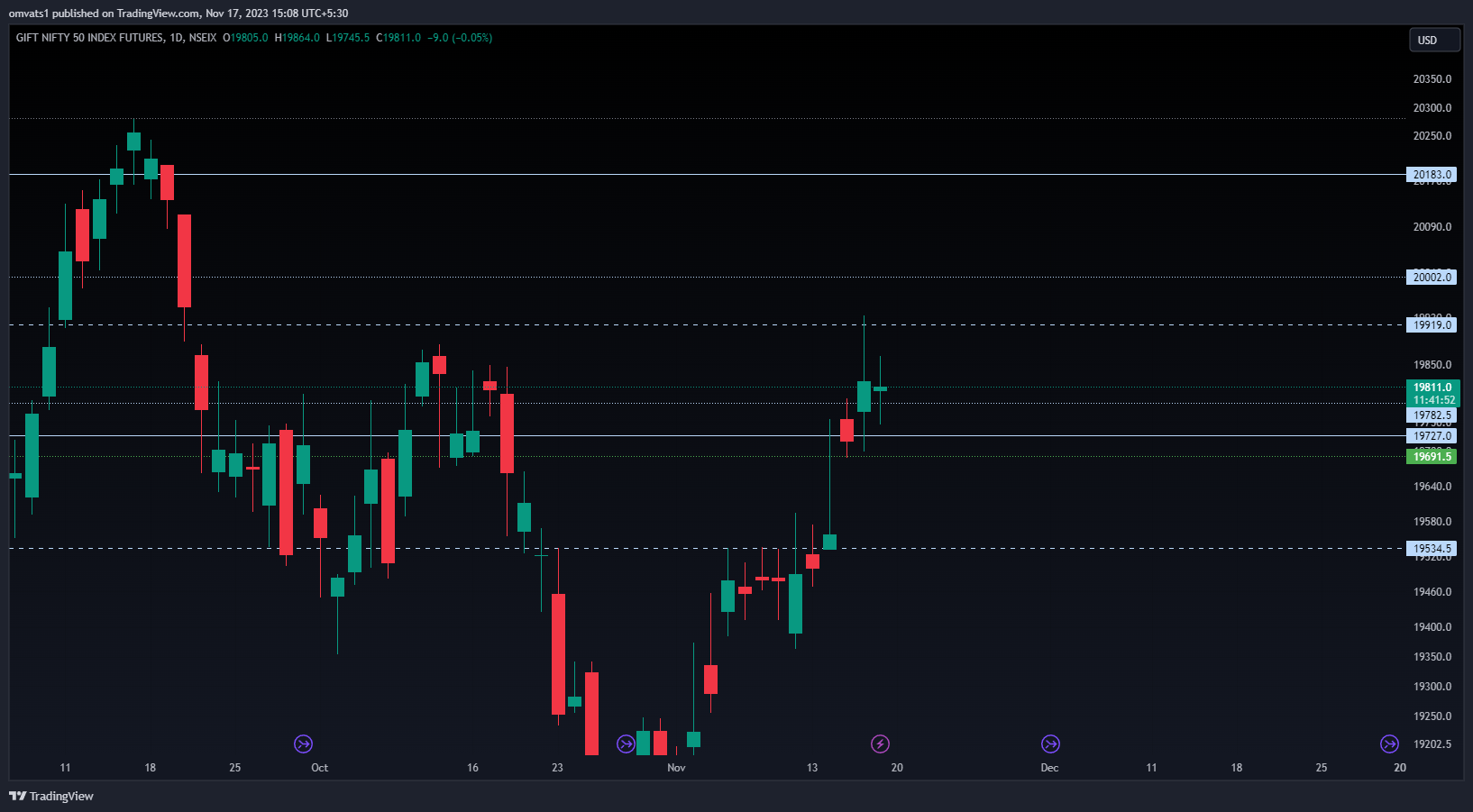Image resolution: width=1473 pixels, height=812 pixels.
Task: Open the contract-roll event icon left of Oct
Action: [x=303, y=744]
